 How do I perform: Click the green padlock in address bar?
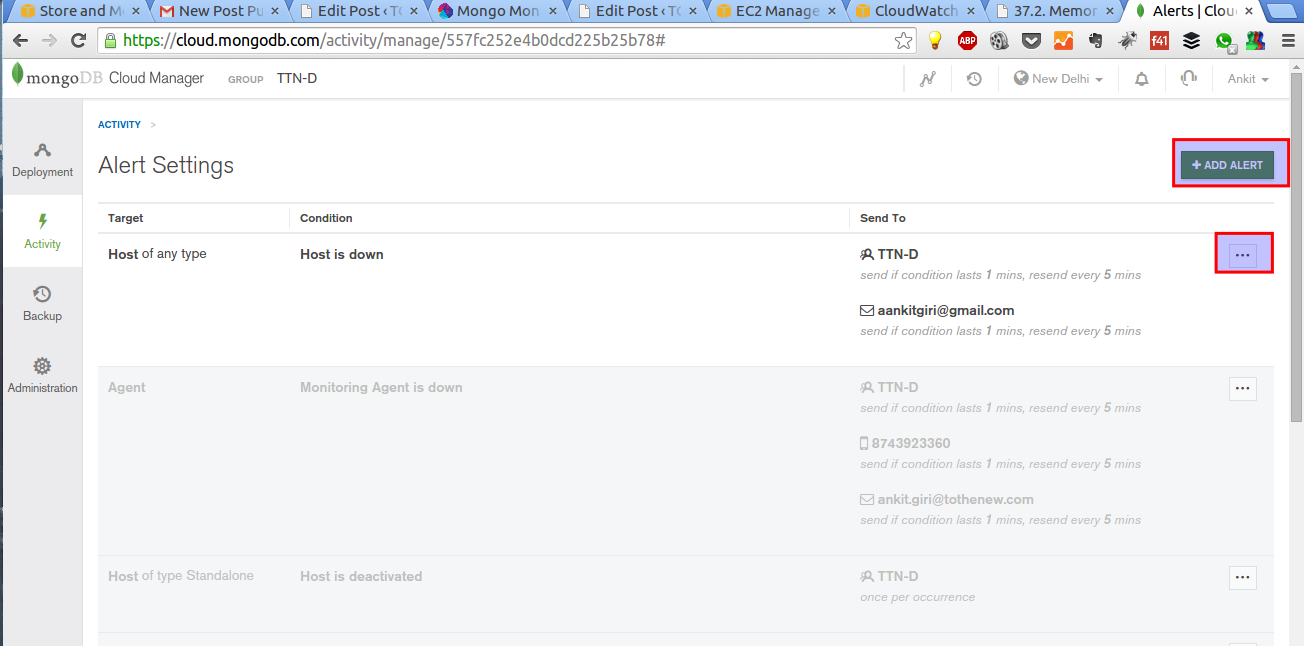pyautogui.click(x=111, y=41)
